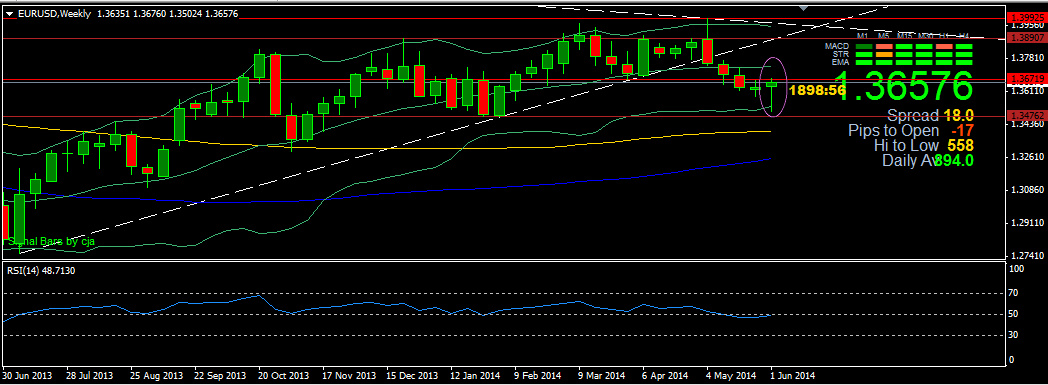This screenshot has width=1048, height=385.
Task: Click the 12 Jan 2014 date label
Action: tap(476, 377)
